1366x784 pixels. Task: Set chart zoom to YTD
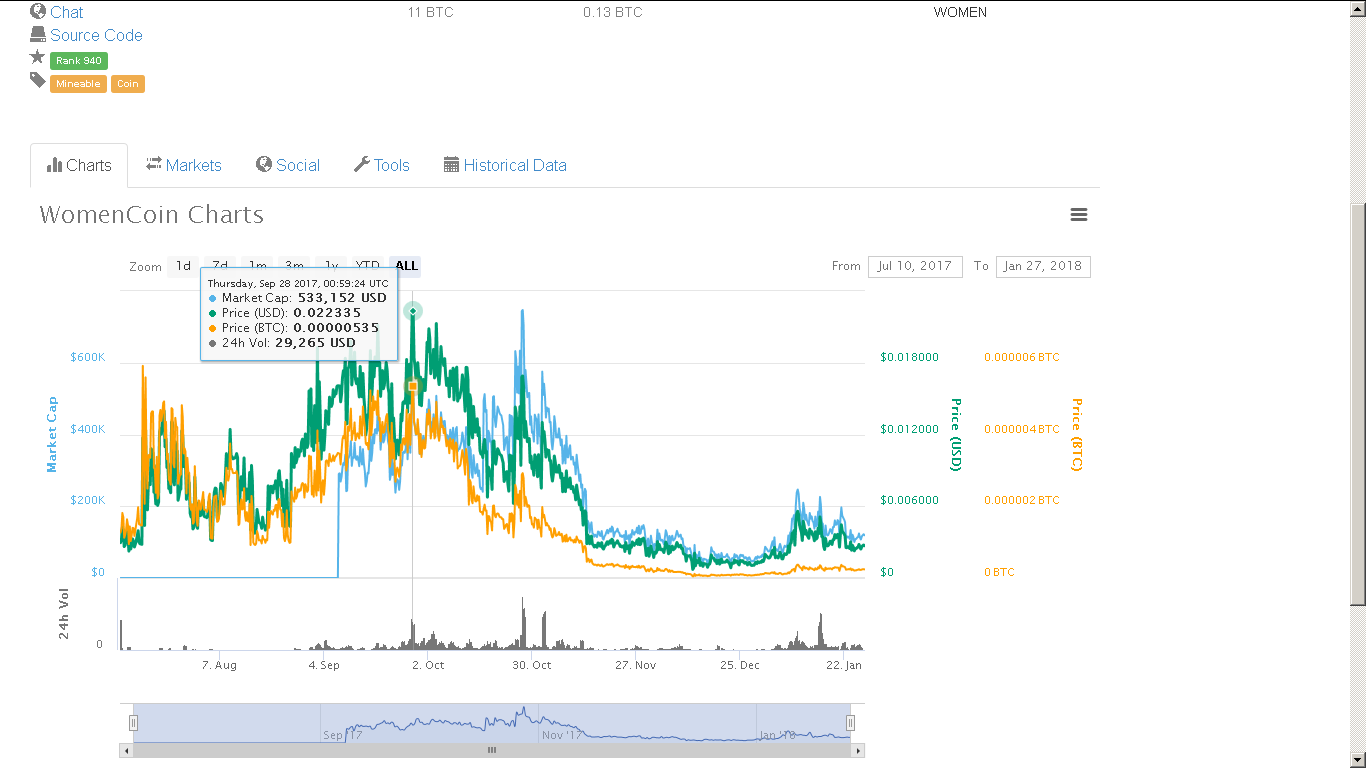point(368,266)
